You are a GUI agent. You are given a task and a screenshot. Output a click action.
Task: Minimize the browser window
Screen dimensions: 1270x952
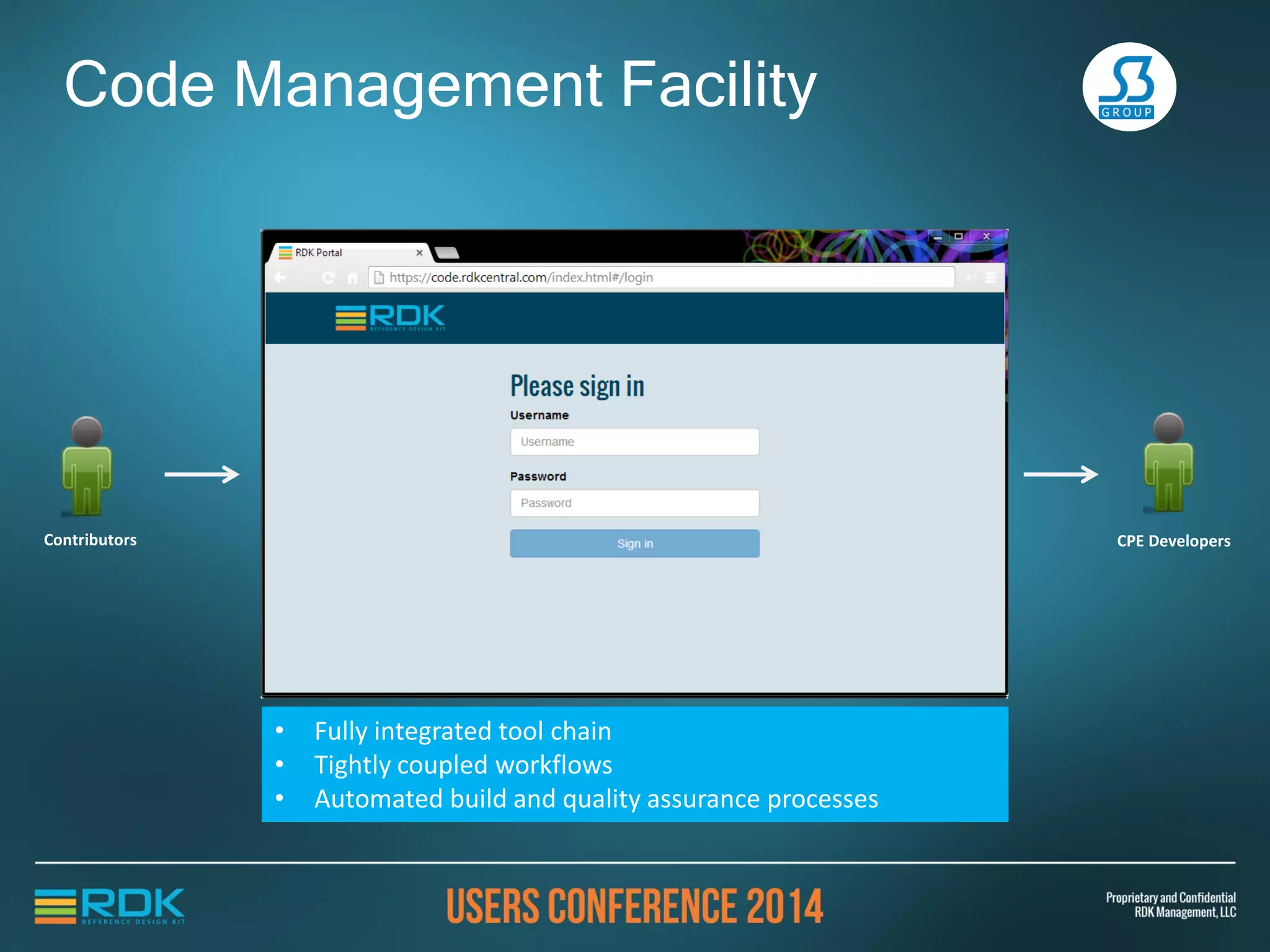click(x=938, y=237)
